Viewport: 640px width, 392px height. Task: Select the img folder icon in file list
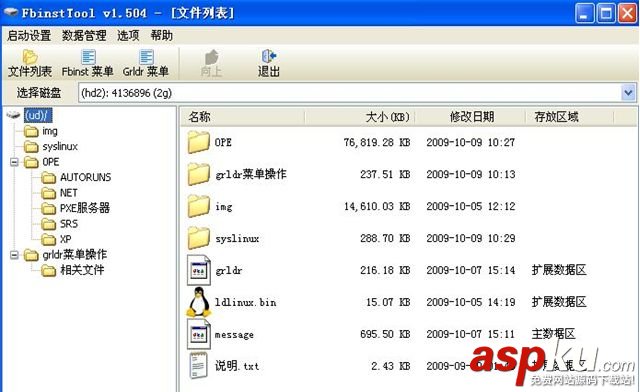pyautogui.click(x=199, y=206)
